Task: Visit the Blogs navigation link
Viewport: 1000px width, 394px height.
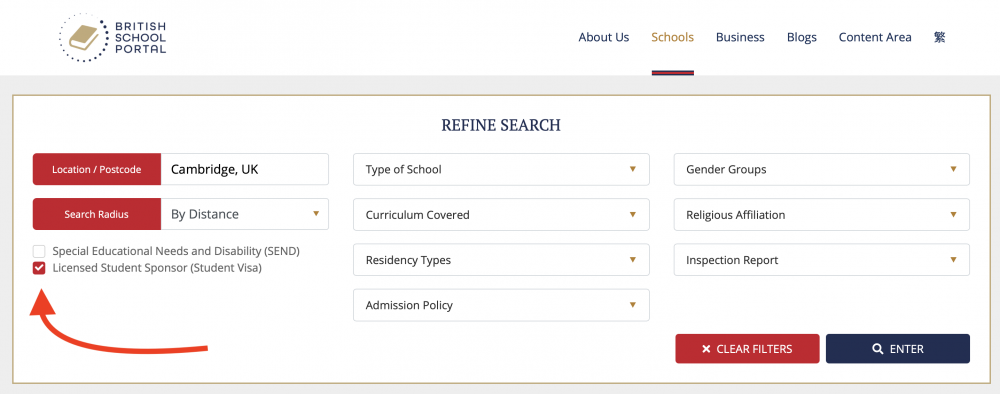Action: point(802,37)
